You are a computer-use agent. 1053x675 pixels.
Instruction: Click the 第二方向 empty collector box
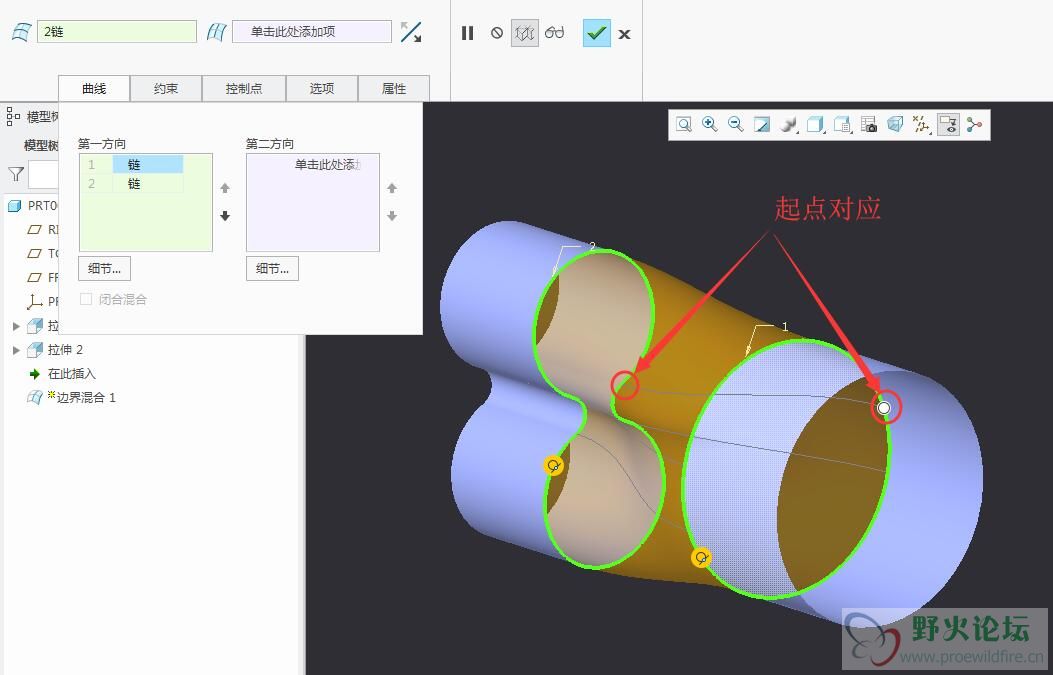(x=313, y=202)
